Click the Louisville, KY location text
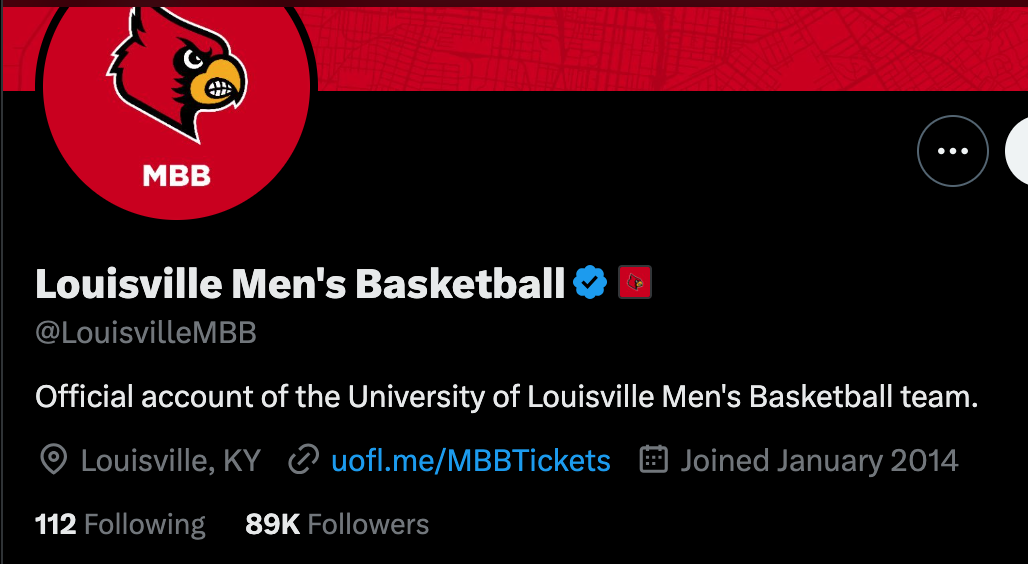 [170, 460]
